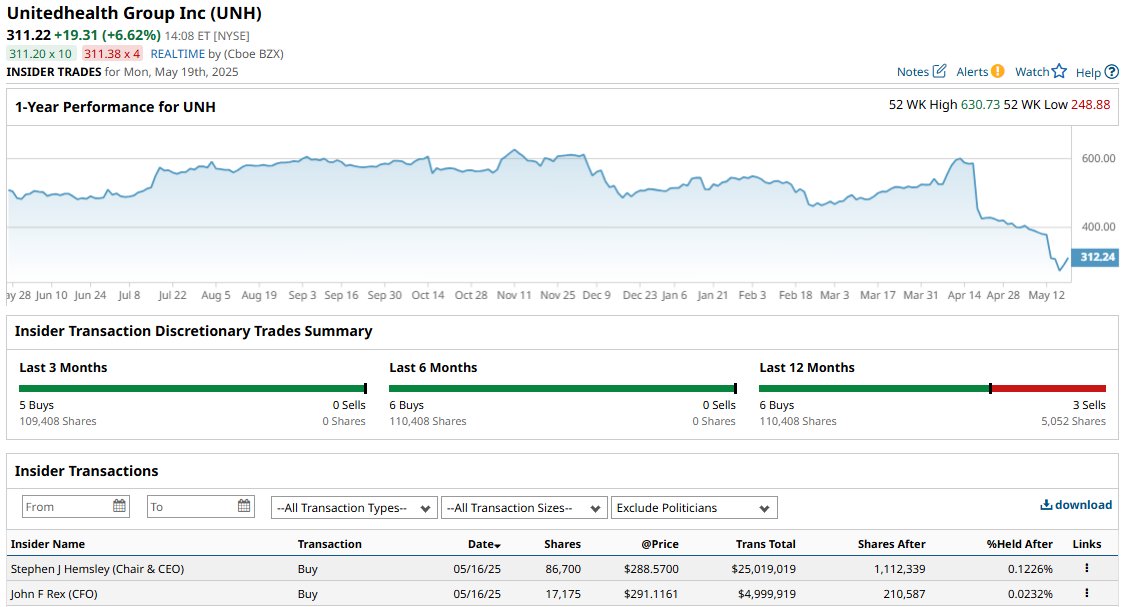Sort table by Transaction column

pyautogui.click(x=330, y=544)
